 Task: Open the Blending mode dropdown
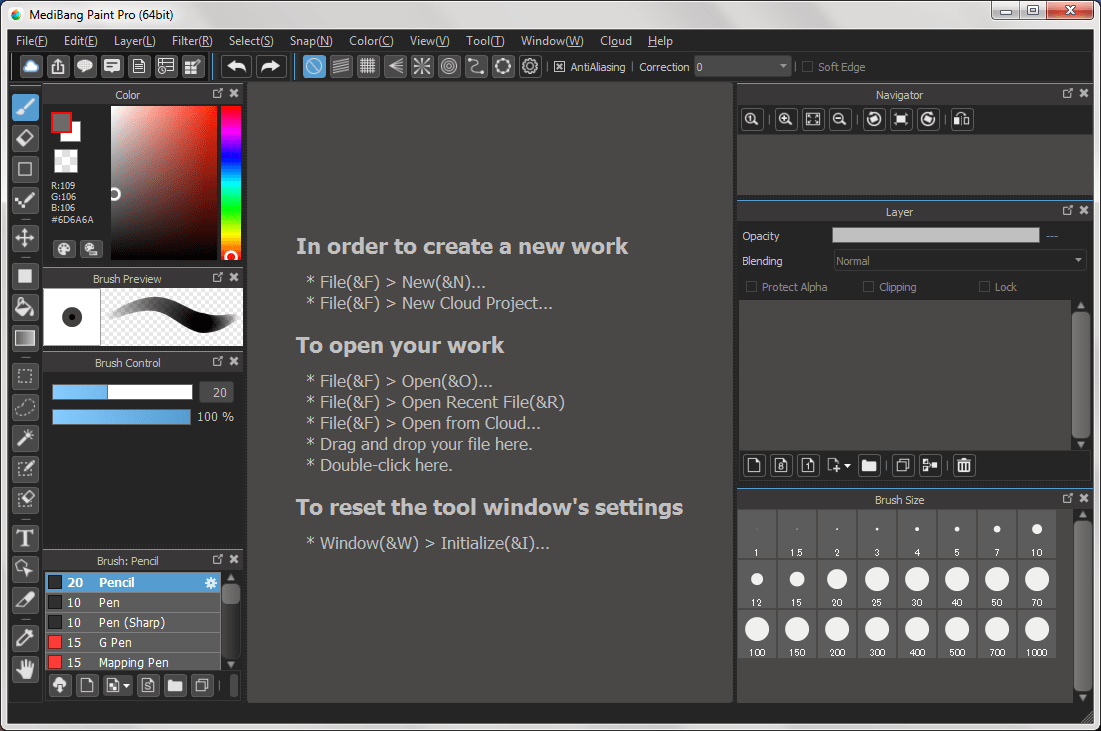[958, 260]
